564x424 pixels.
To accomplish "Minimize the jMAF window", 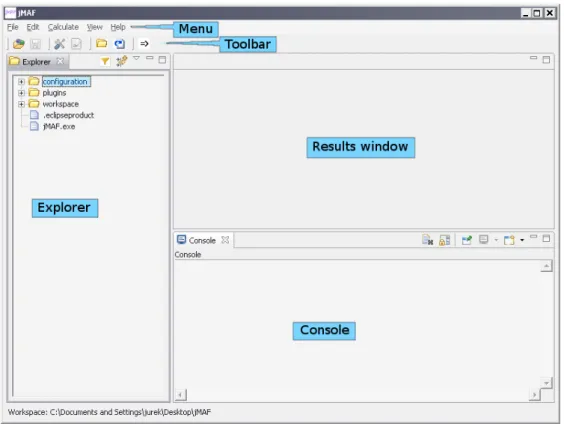I will pyautogui.click(x=526, y=13).
